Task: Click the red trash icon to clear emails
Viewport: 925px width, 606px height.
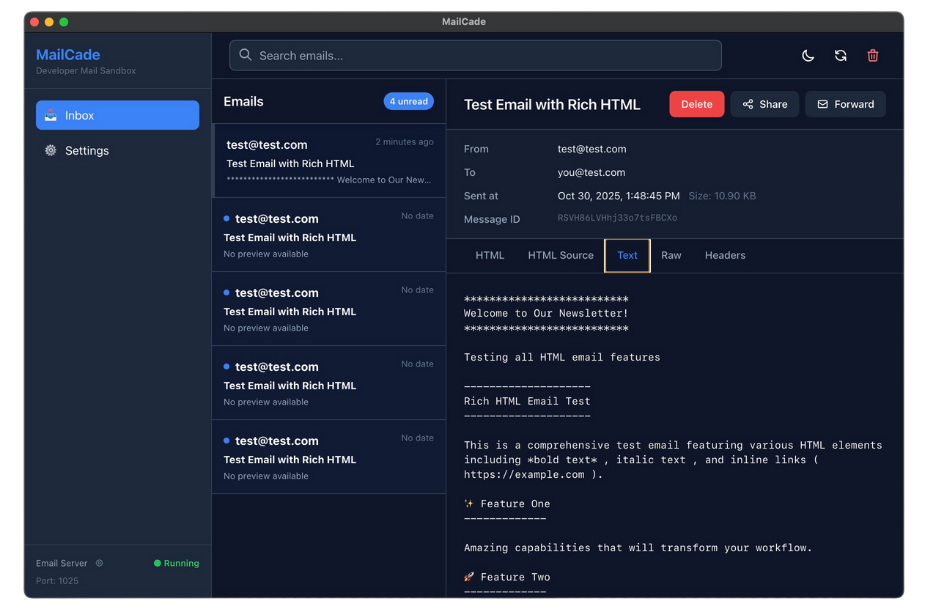Action: [x=872, y=56]
